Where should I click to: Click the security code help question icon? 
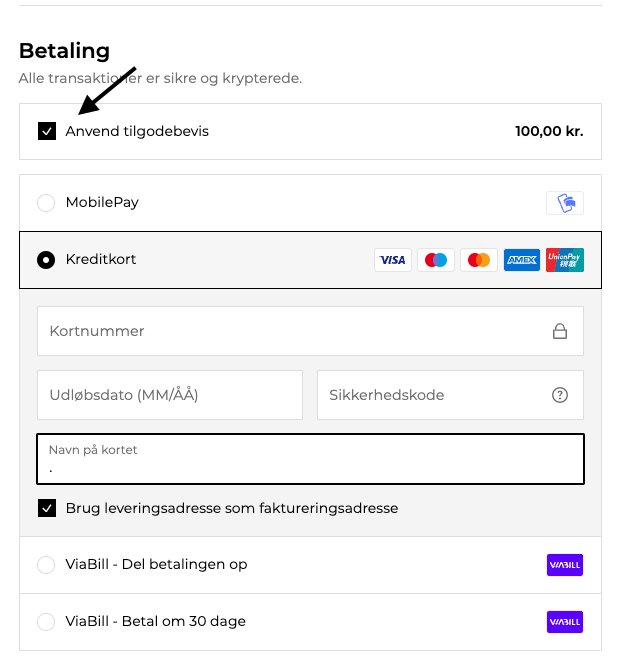(x=560, y=395)
